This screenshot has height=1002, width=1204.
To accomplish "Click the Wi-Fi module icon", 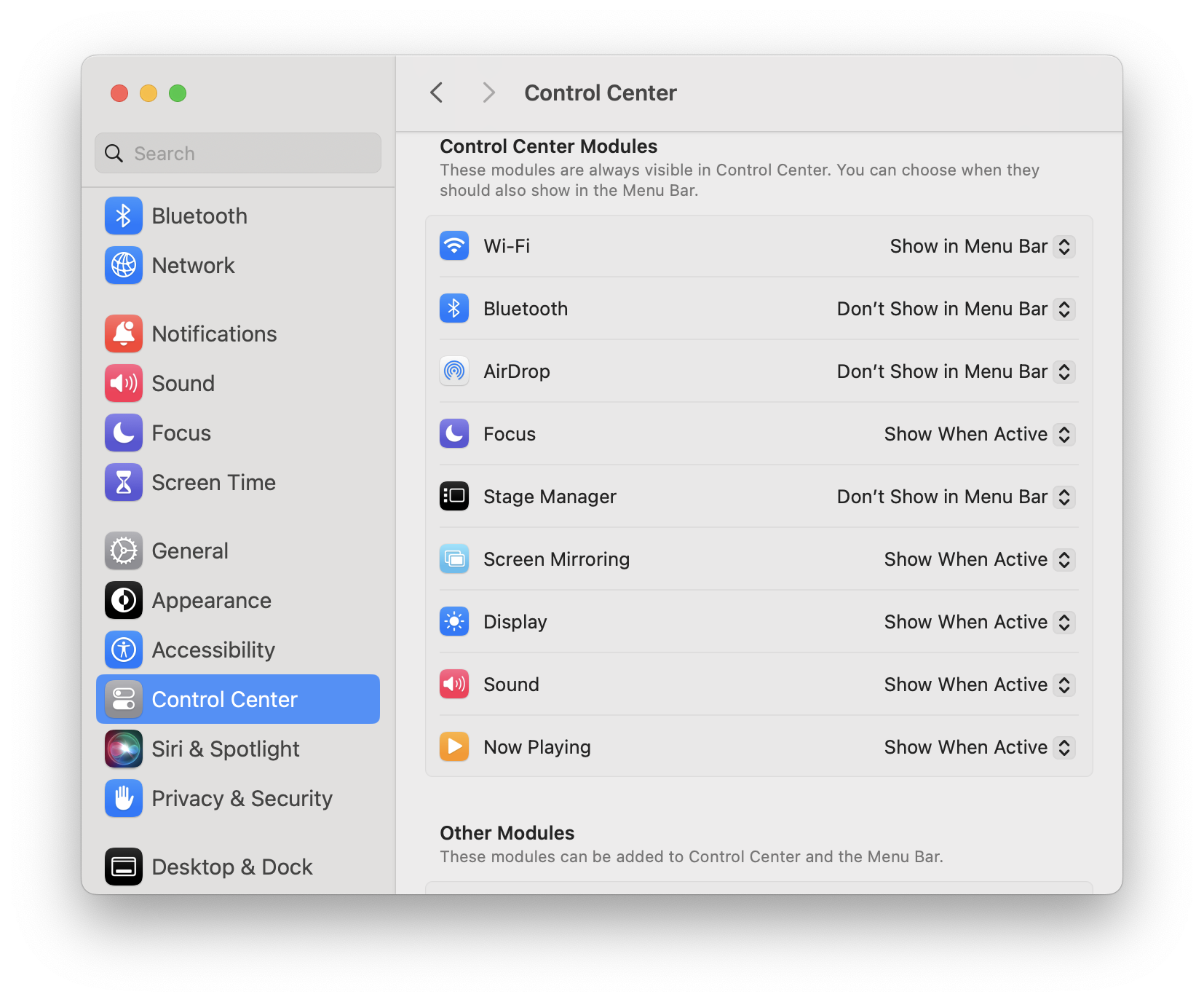I will tap(454, 246).
